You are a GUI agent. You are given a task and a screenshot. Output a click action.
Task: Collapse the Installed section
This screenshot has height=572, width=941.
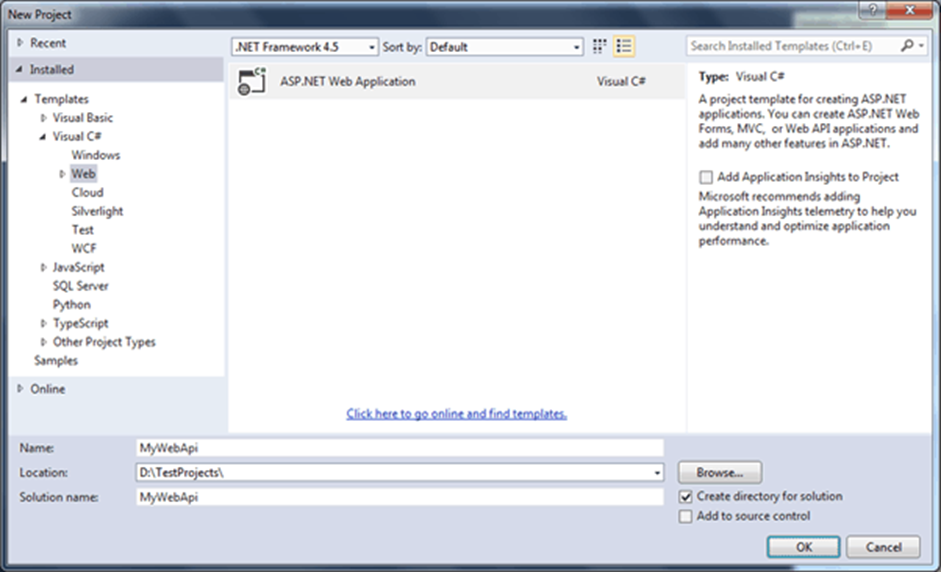19,70
